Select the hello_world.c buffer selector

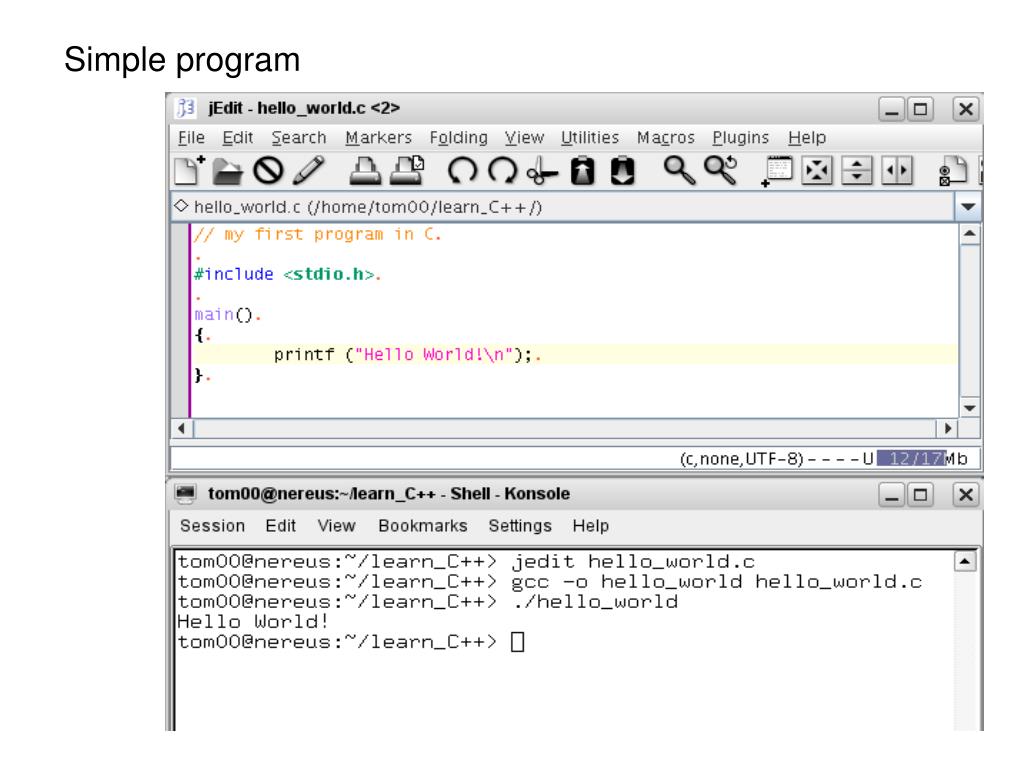pyautogui.click(x=563, y=207)
